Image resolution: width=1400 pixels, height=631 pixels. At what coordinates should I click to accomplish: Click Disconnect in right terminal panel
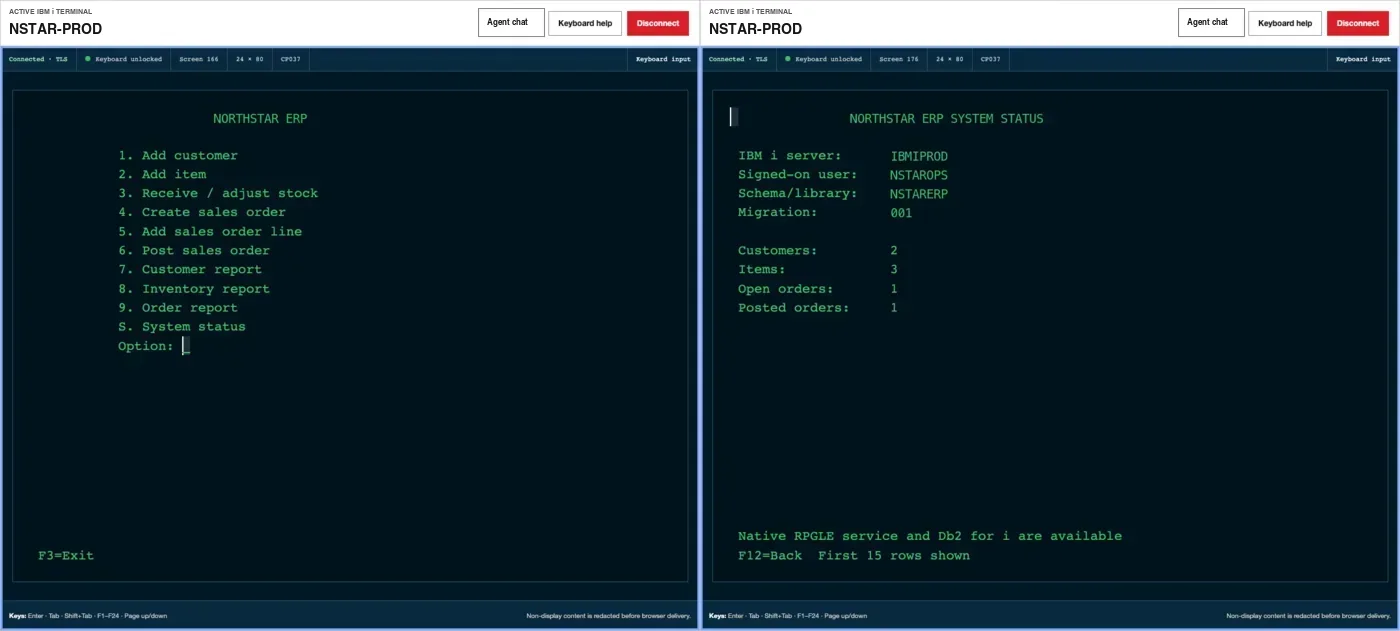point(1358,23)
